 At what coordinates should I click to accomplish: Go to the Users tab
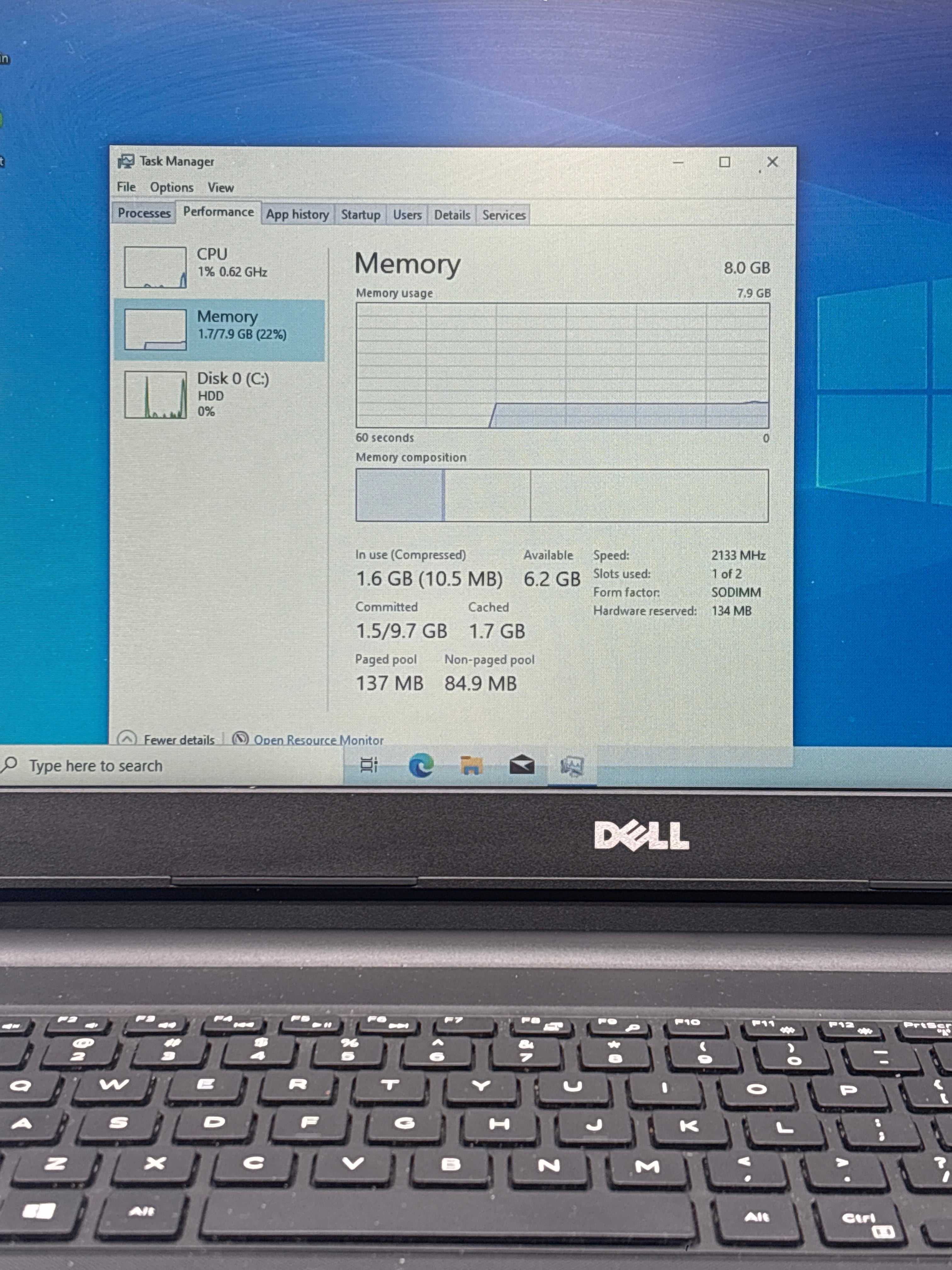tap(407, 215)
